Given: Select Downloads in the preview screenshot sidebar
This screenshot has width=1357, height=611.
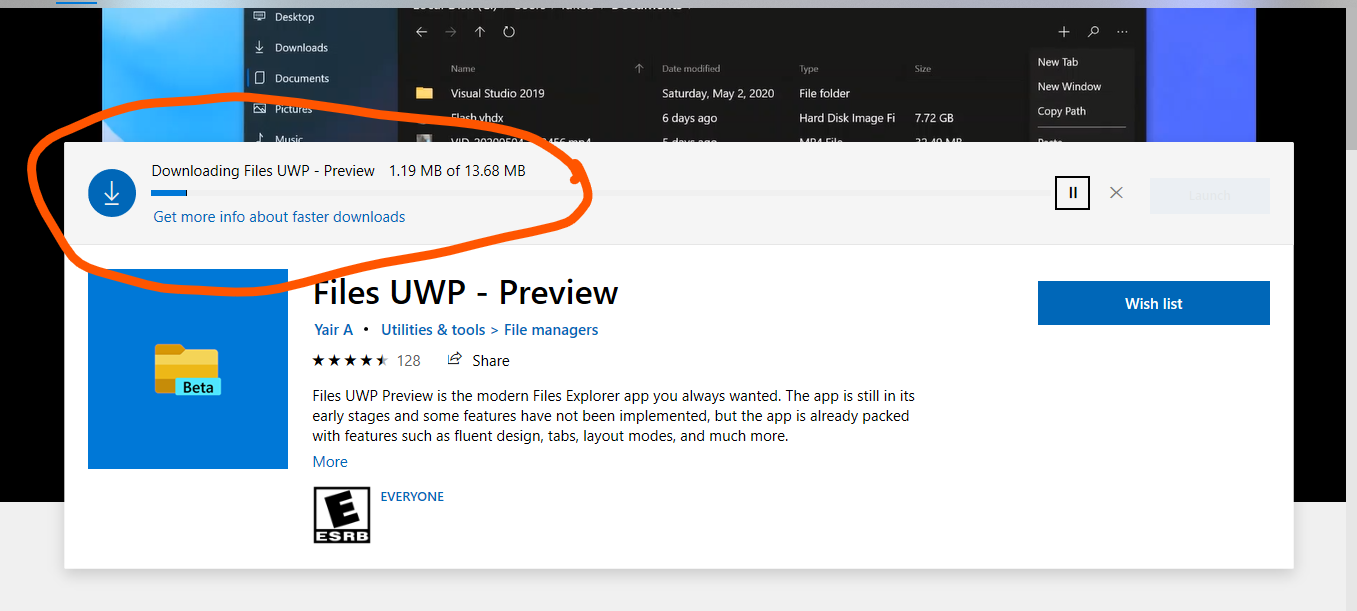Looking at the screenshot, I should click(291, 47).
